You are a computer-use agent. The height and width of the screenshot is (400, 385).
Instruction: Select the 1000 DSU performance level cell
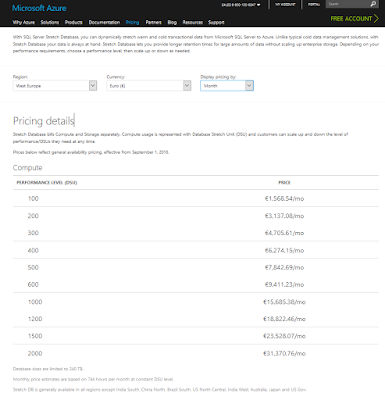35,302
